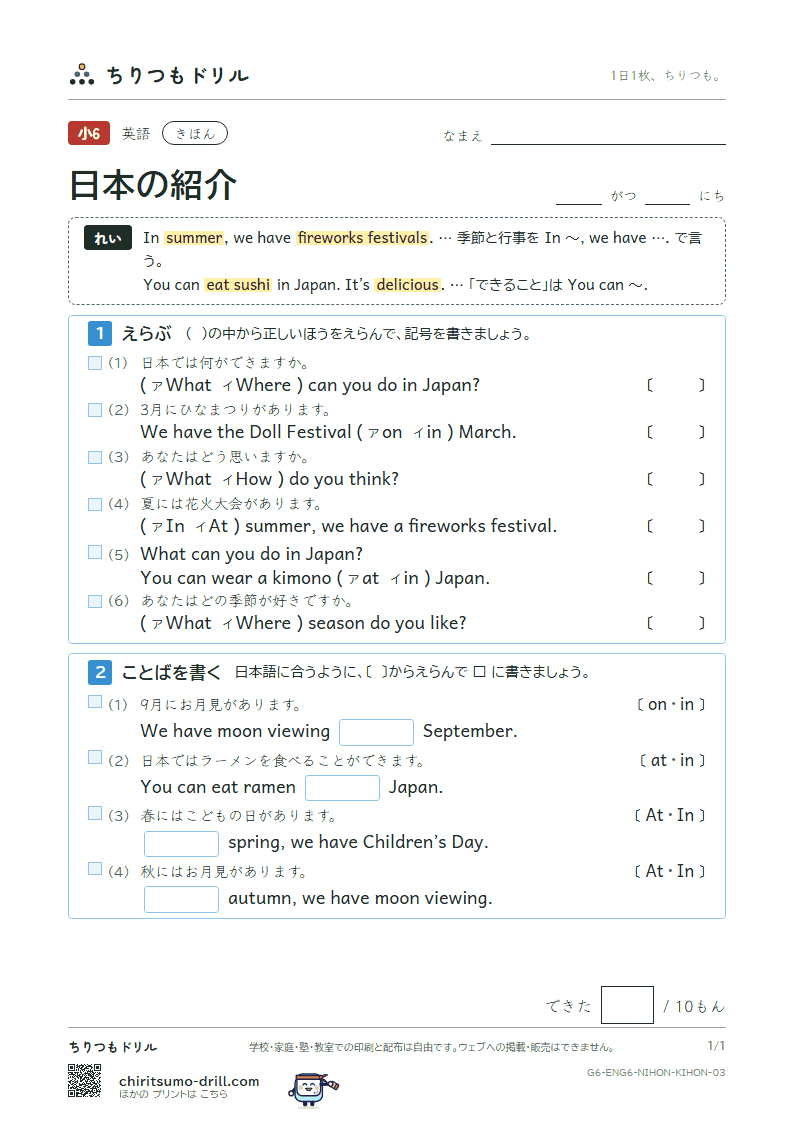
Task: Click the footer ちりつもドリル brand text
Action: pyautogui.click(x=113, y=1047)
